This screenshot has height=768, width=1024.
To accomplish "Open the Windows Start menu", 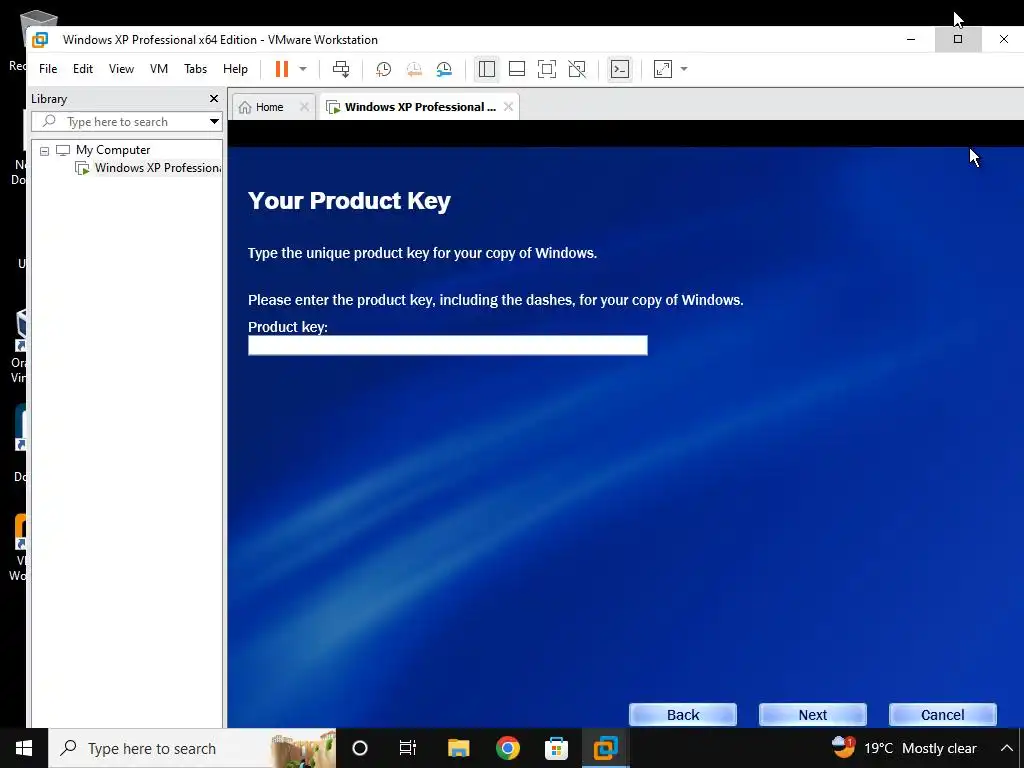I will [24, 748].
